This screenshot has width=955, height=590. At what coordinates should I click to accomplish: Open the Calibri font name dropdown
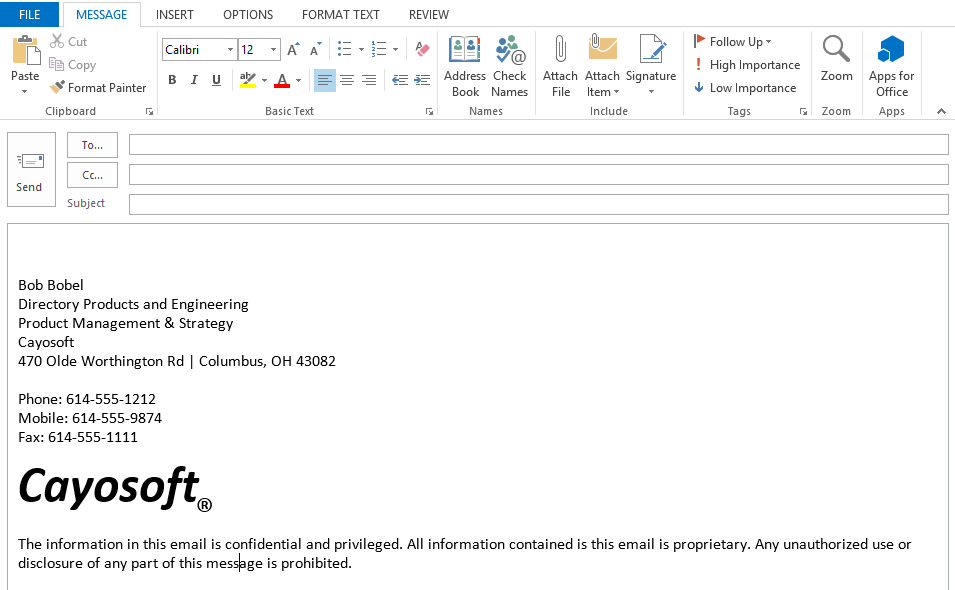coord(230,49)
